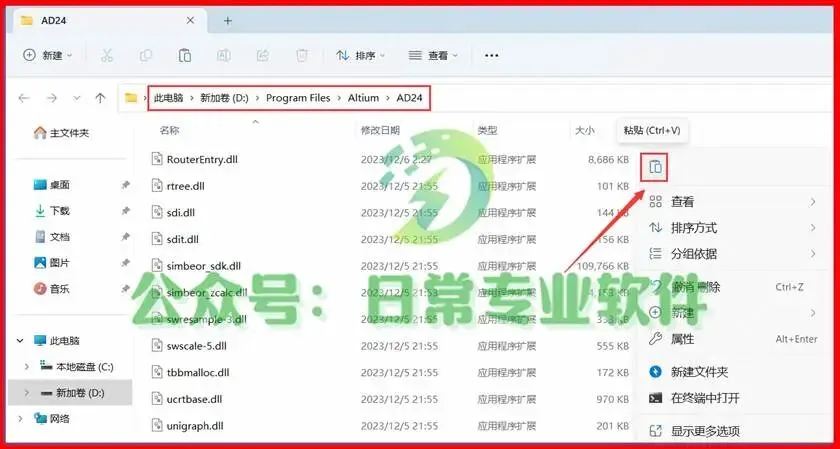
Task: Sort by the 类型 column header
Action: pyautogui.click(x=488, y=130)
